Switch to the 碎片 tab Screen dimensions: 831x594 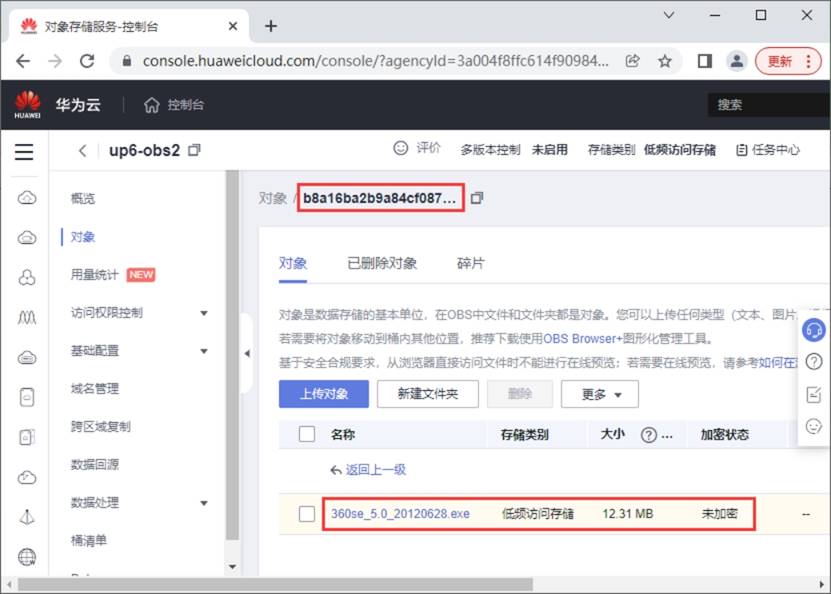[471, 263]
